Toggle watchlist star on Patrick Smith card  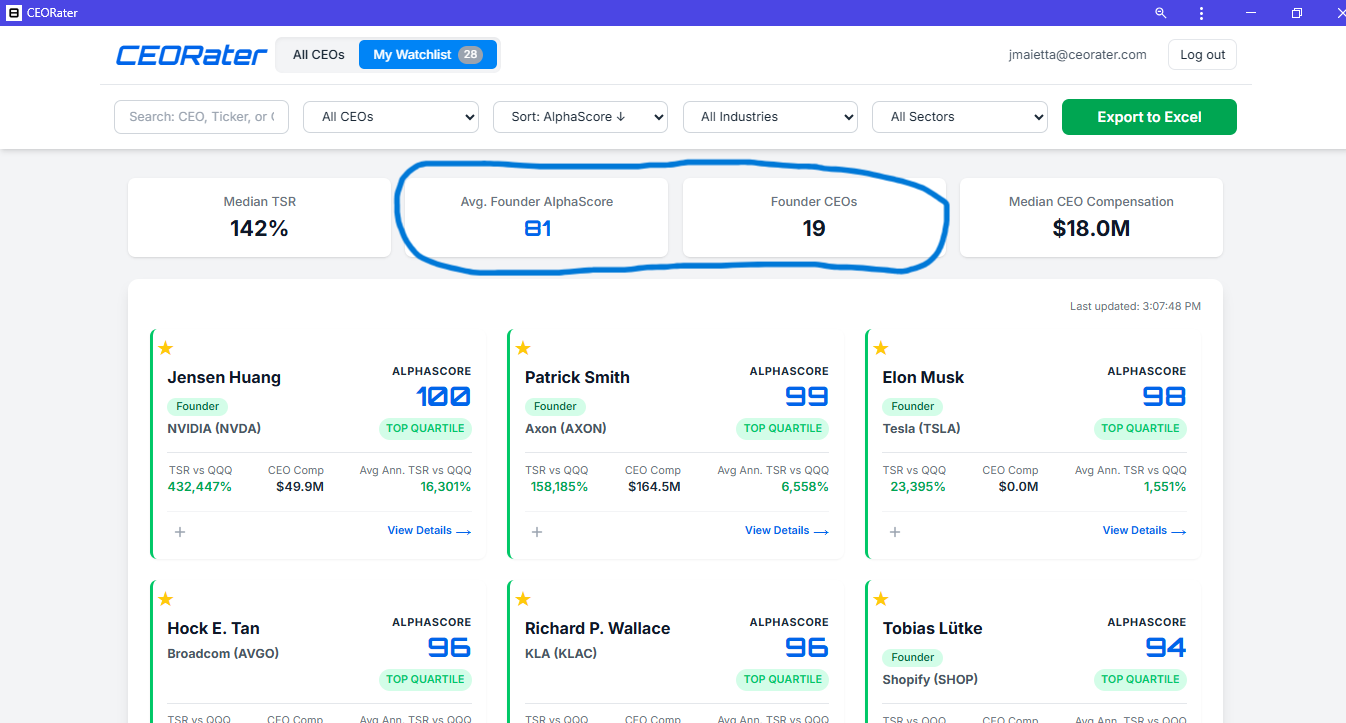coord(523,348)
